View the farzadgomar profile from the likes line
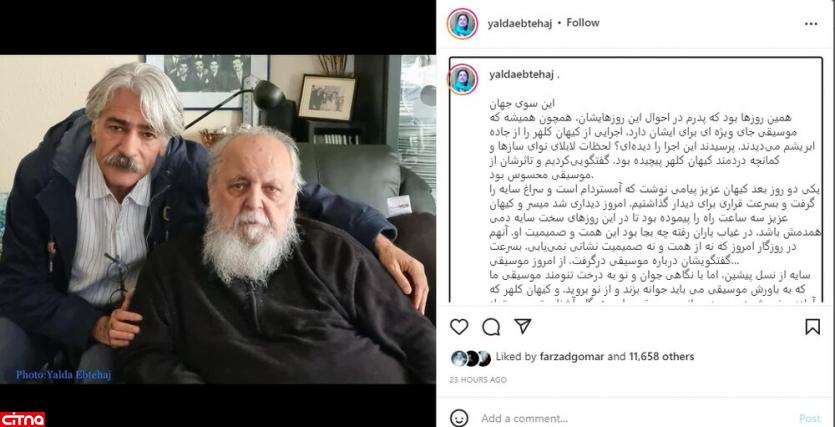 pyautogui.click(x=570, y=357)
